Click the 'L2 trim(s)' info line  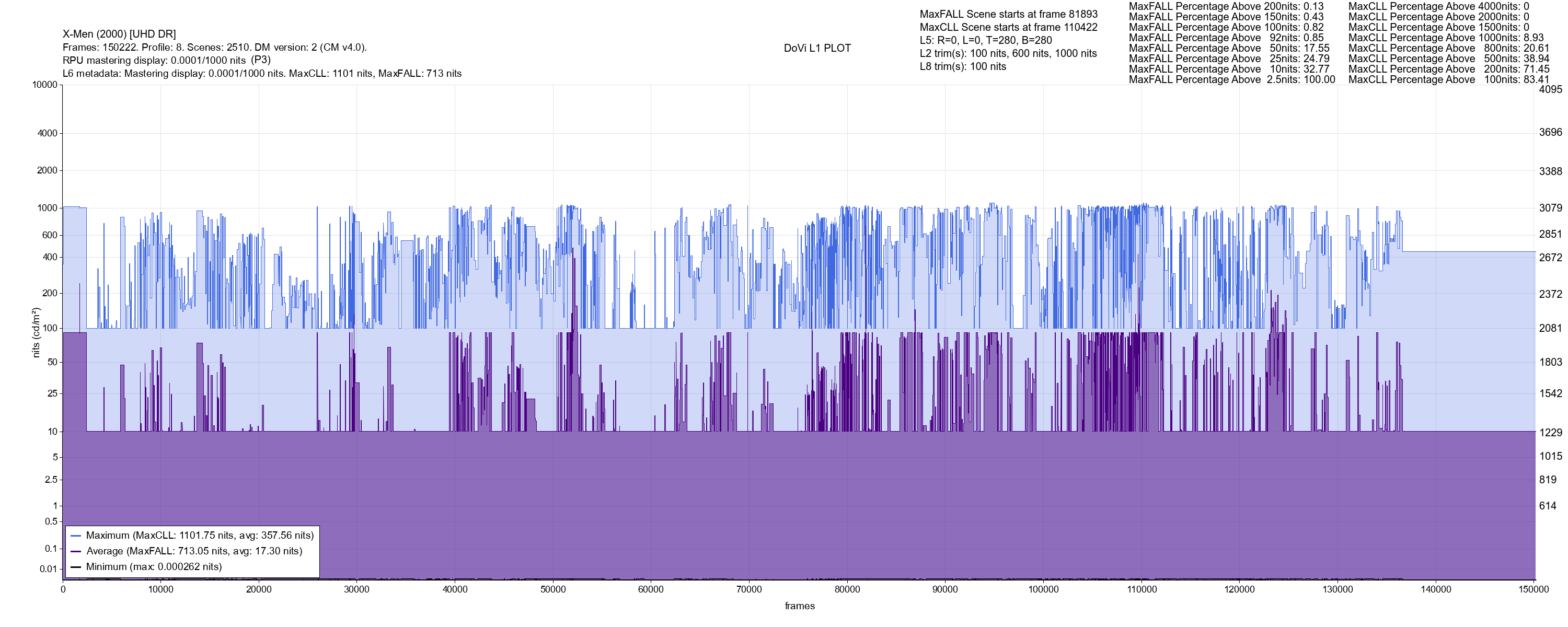tap(1008, 54)
